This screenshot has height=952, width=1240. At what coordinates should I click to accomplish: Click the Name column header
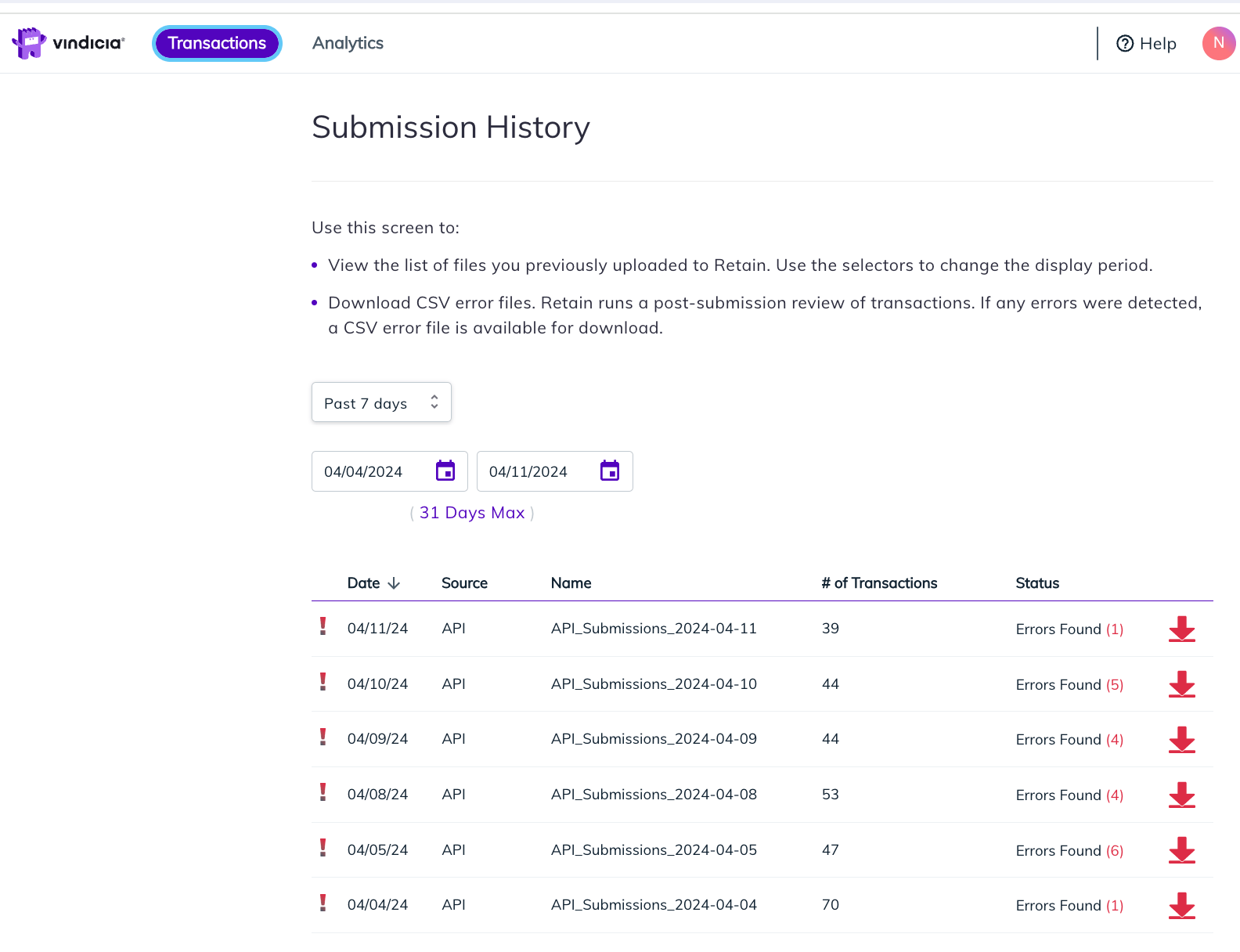coord(571,583)
